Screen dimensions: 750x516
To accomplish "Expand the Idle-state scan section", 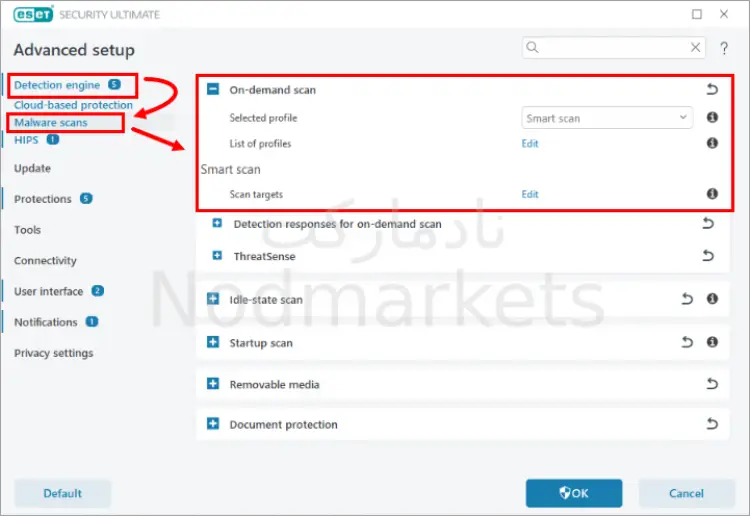I will [x=213, y=299].
